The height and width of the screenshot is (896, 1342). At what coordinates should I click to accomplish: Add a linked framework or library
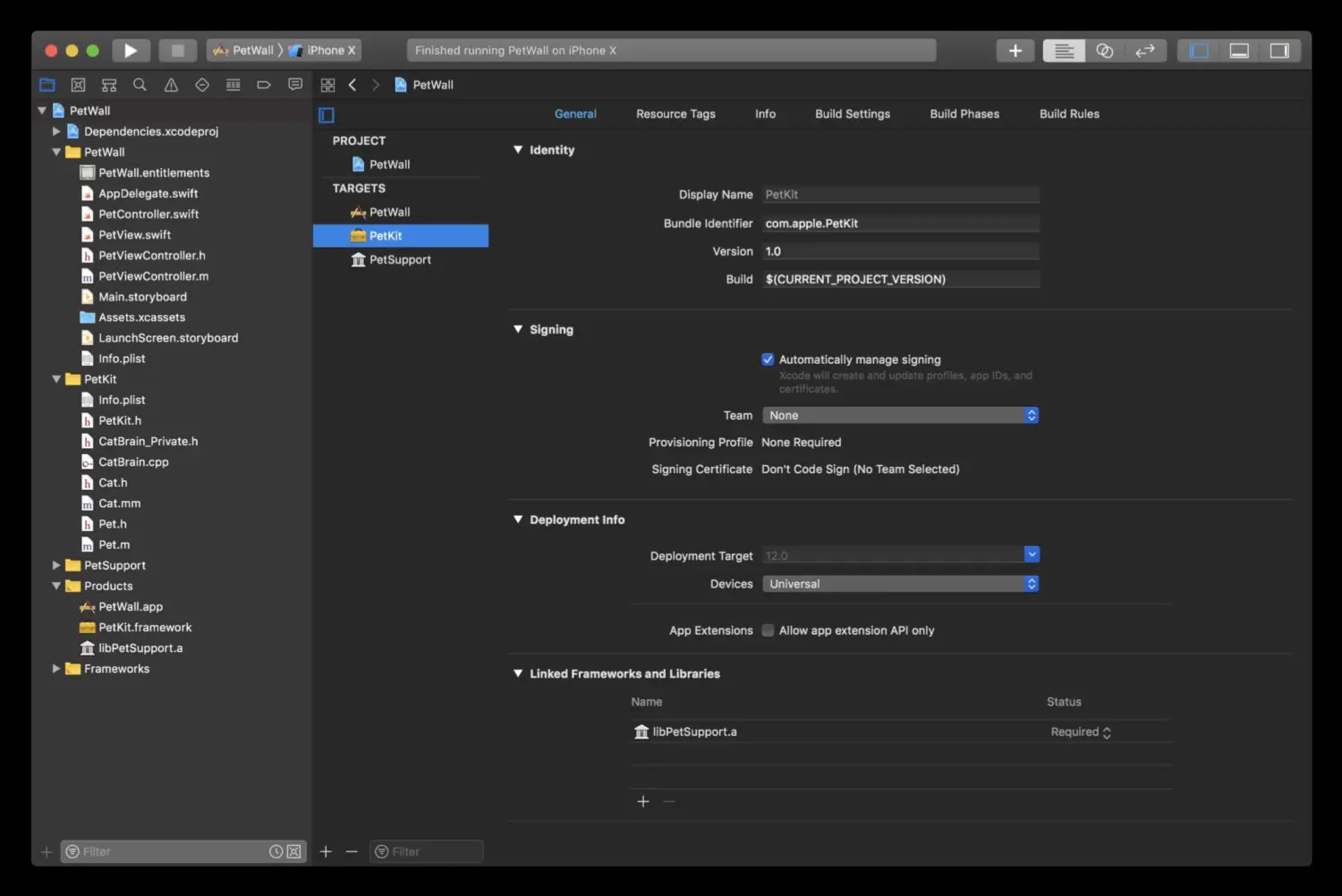pyautogui.click(x=643, y=801)
